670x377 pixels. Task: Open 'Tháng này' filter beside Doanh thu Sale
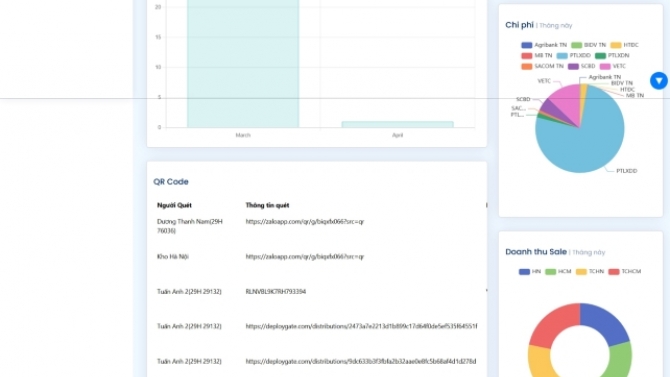click(x=588, y=253)
